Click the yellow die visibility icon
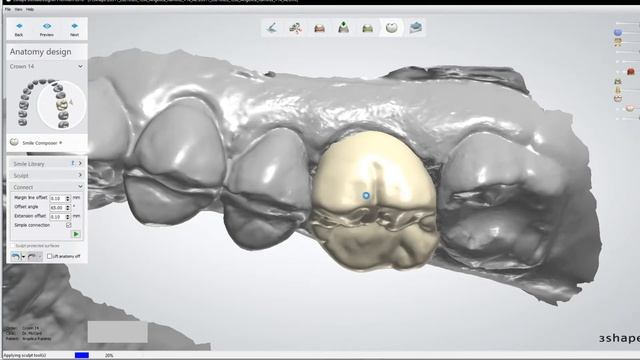The width and height of the screenshot is (640, 360). coord(618,90)
